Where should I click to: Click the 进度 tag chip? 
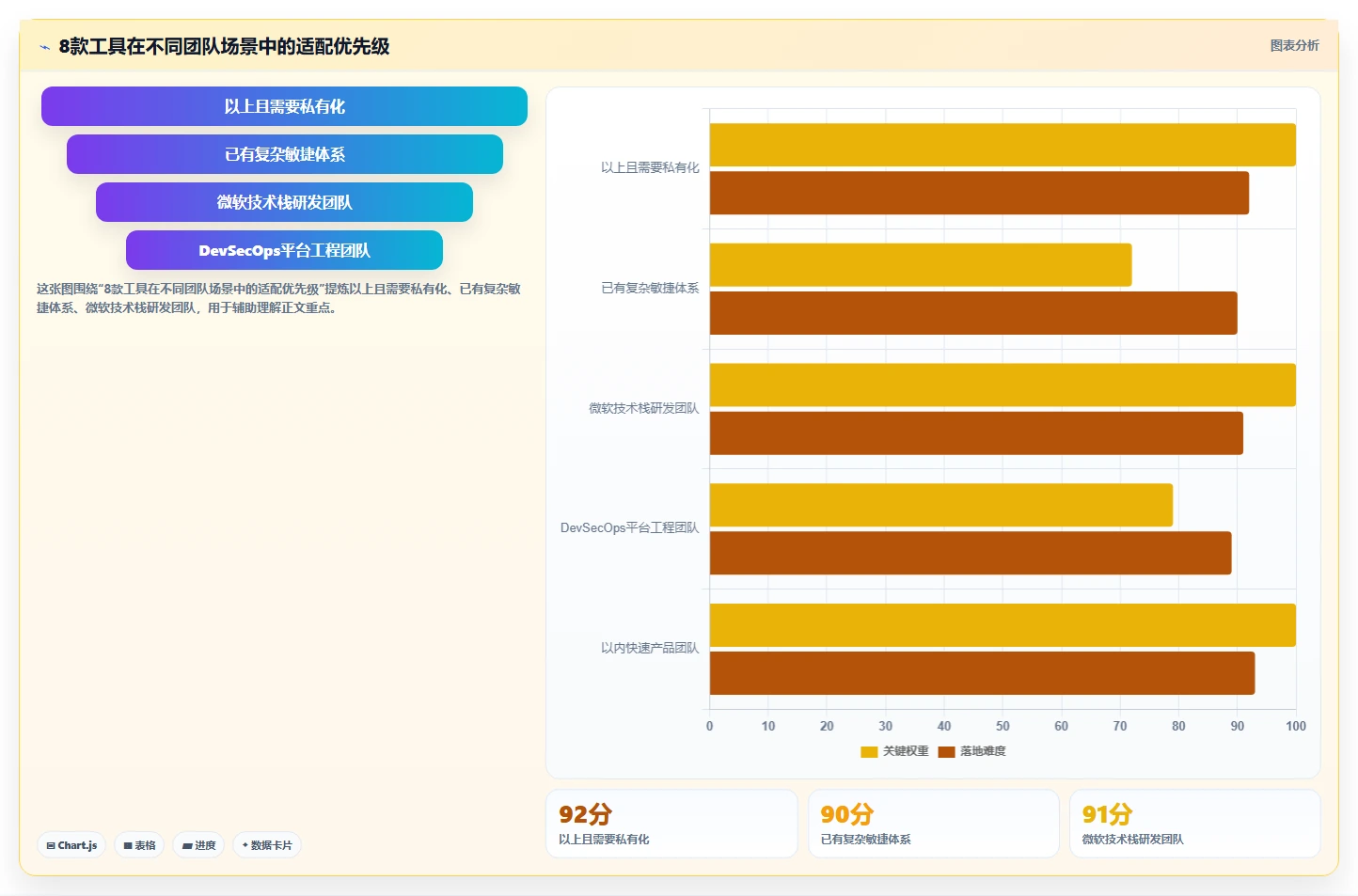(x=198, y=845)
